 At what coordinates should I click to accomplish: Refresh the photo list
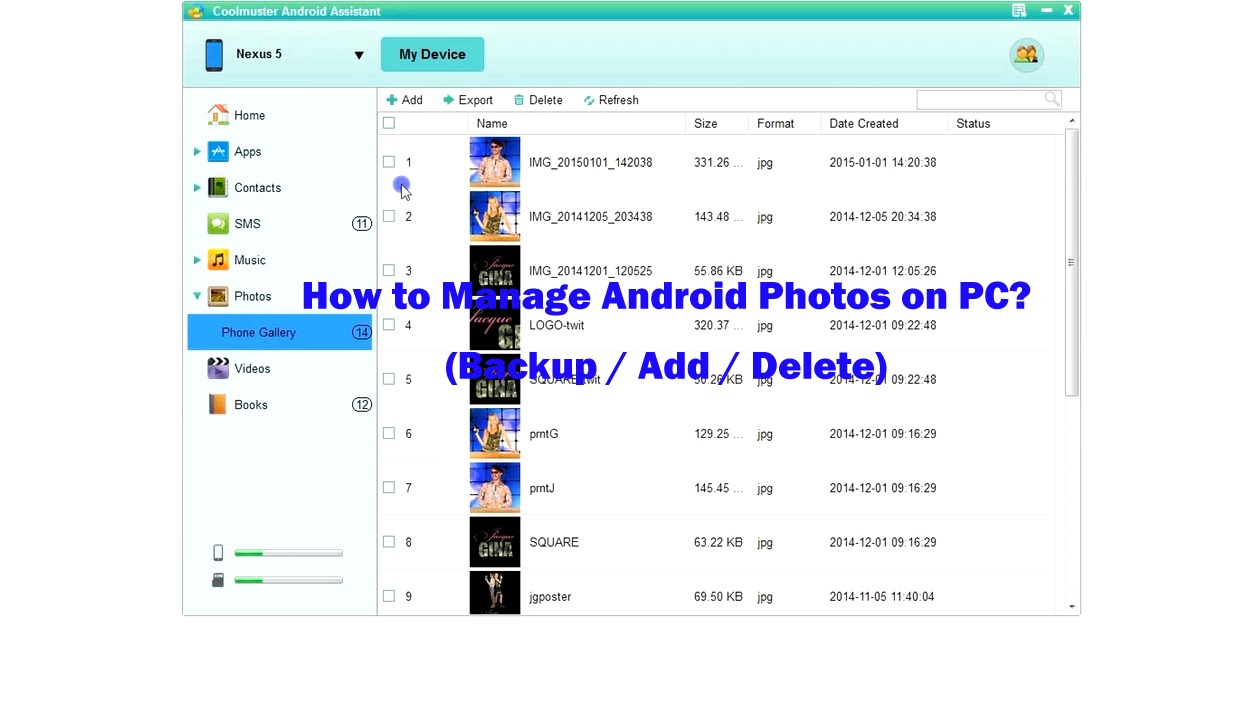click(x=611, y=100)
